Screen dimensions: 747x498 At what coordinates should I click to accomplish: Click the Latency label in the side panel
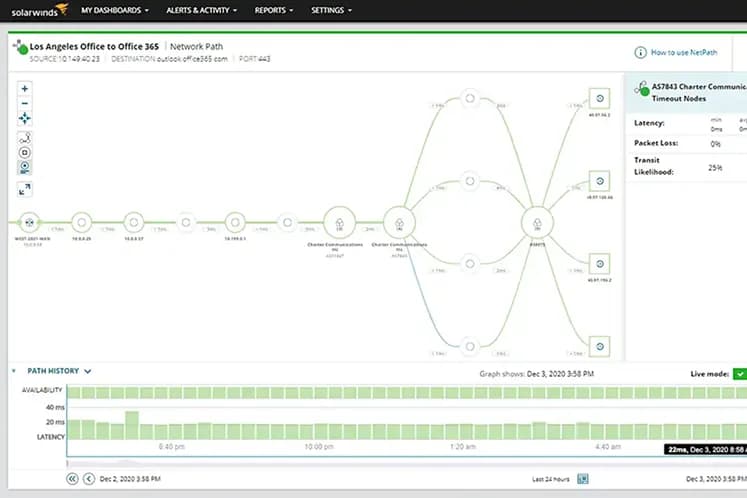649,123
